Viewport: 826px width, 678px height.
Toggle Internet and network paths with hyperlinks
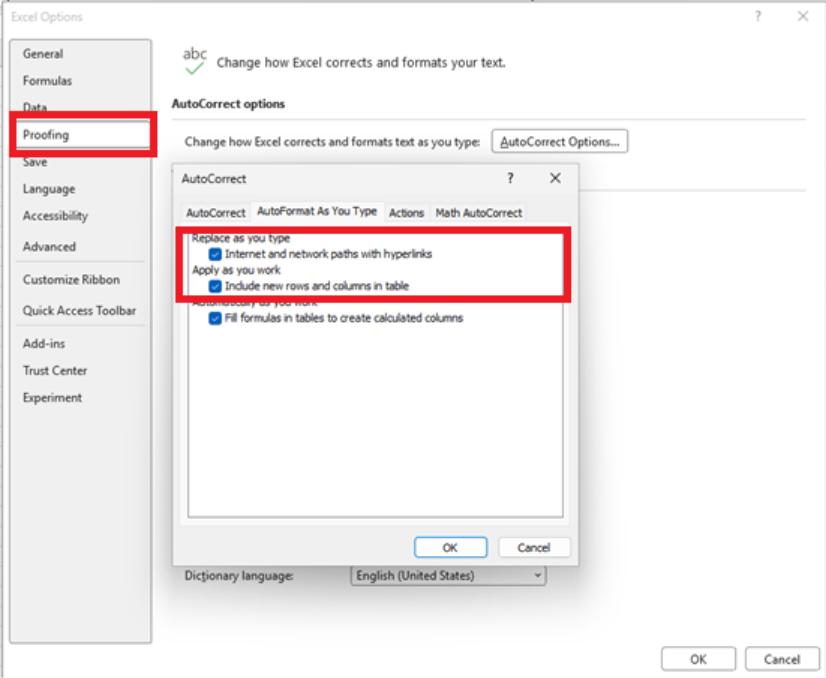(215, 254)
